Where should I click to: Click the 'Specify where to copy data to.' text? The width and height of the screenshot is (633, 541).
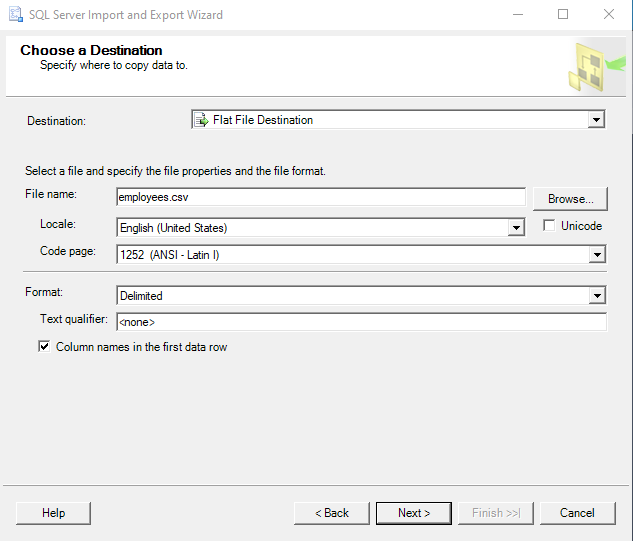tap(114, 65)
